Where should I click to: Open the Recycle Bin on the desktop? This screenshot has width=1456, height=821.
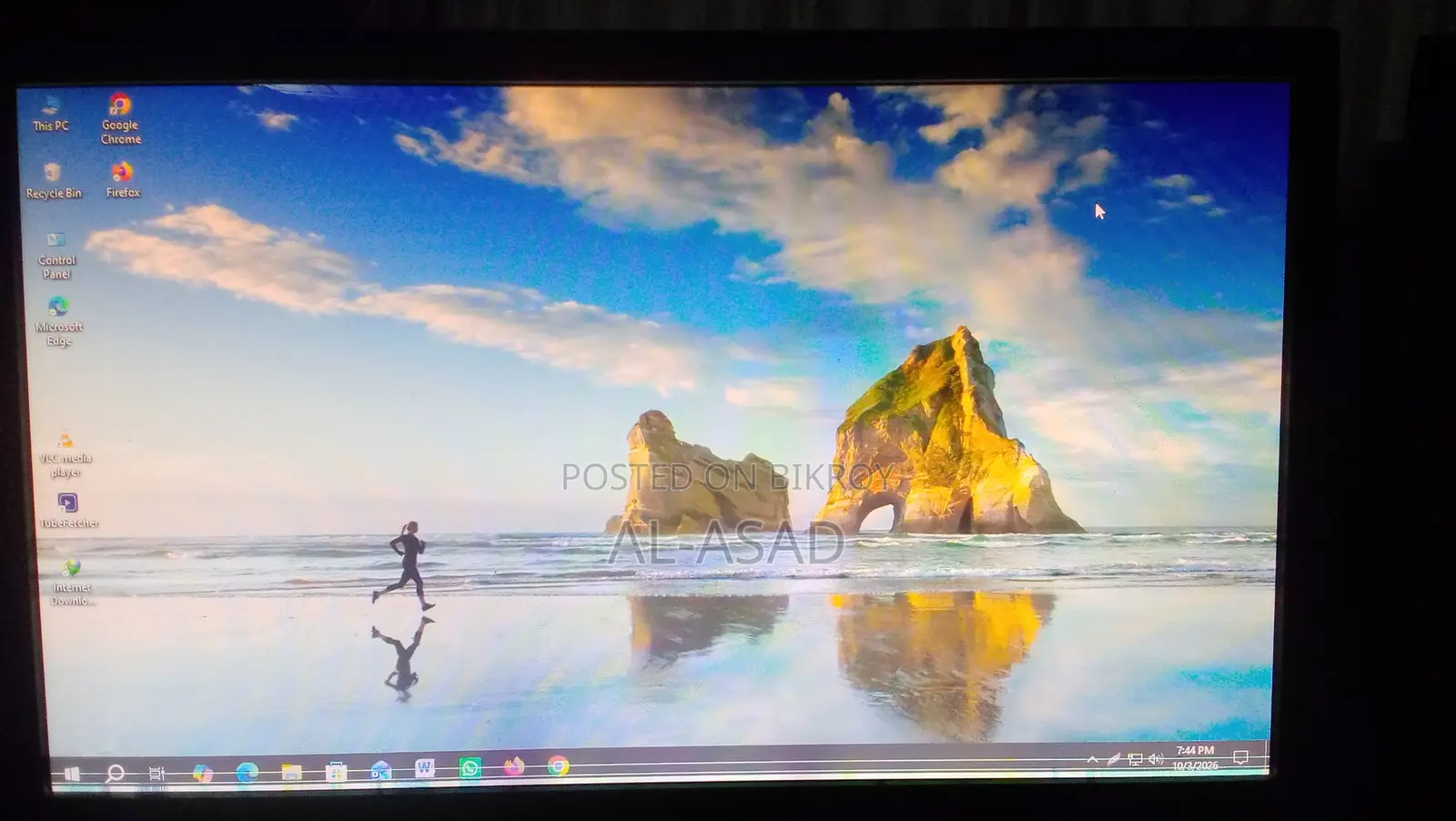pyautogui.click(x=54, y=180)
